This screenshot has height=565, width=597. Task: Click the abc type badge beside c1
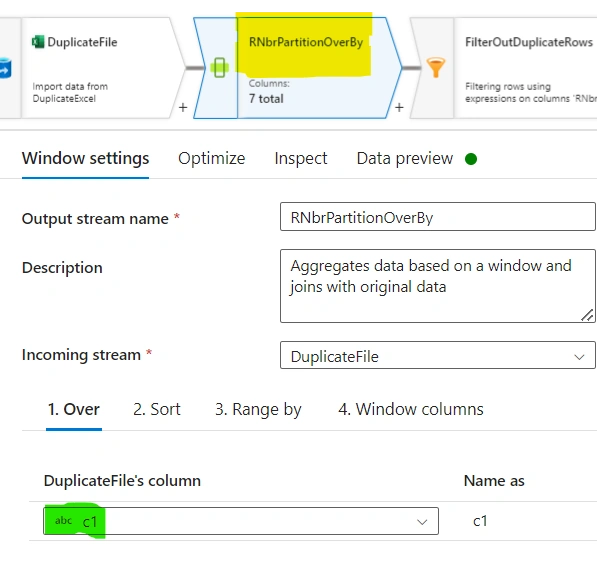pos(63,520)
